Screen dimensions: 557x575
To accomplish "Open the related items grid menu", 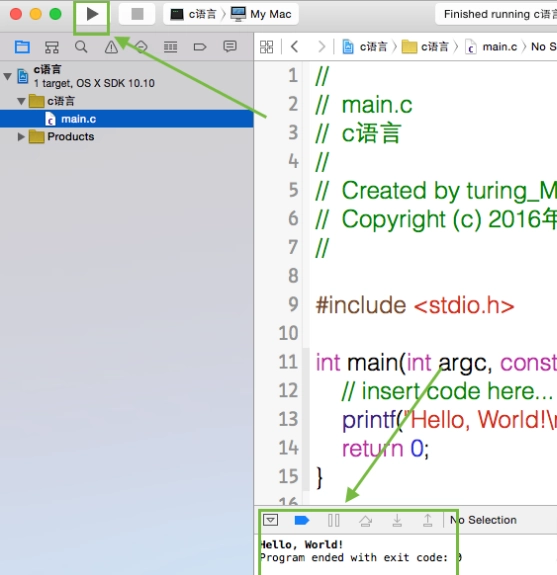I will (x=267, y=47).
